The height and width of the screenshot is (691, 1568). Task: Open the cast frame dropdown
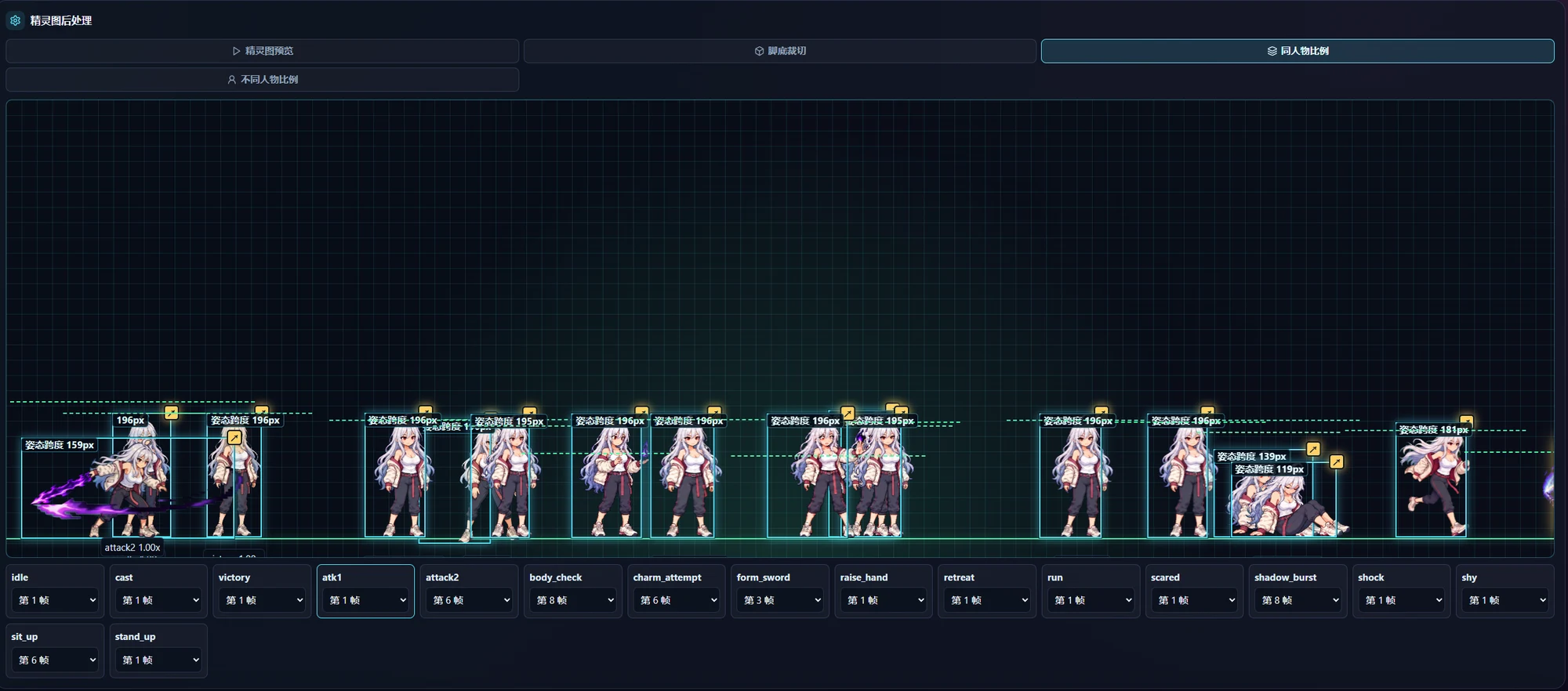pos(159,600)
